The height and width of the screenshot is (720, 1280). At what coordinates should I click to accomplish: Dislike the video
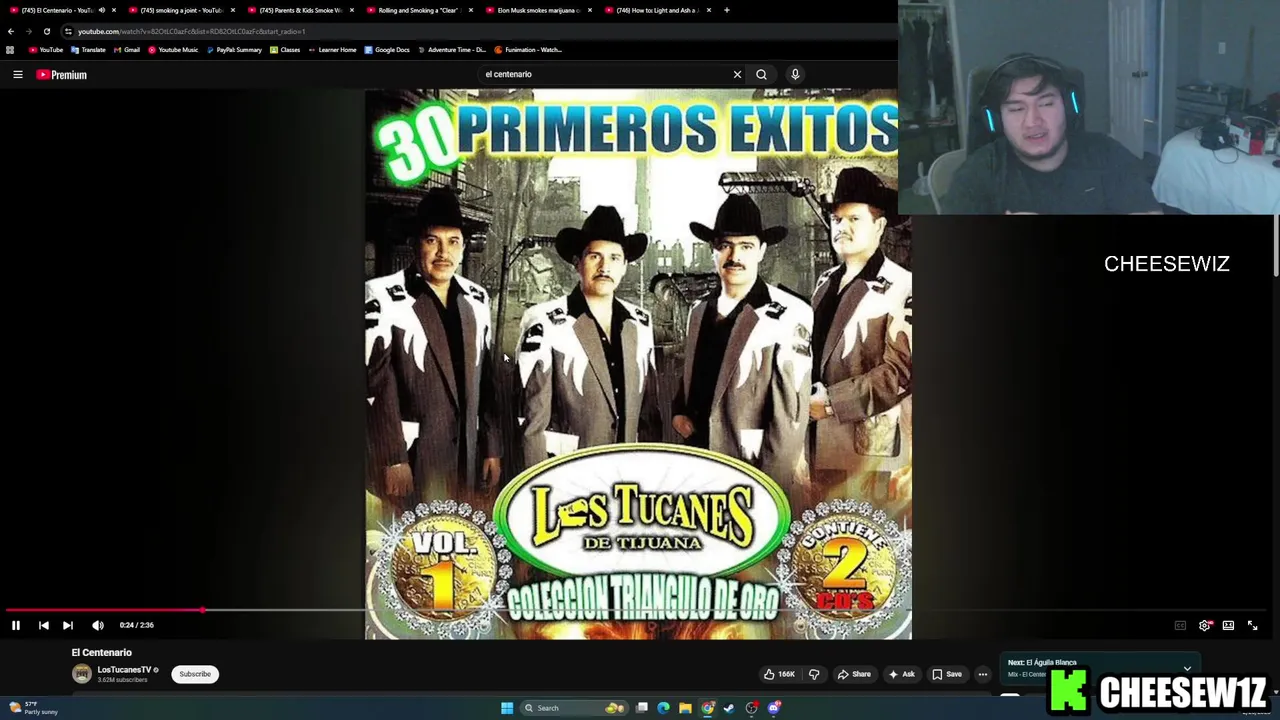coord(814,674)
